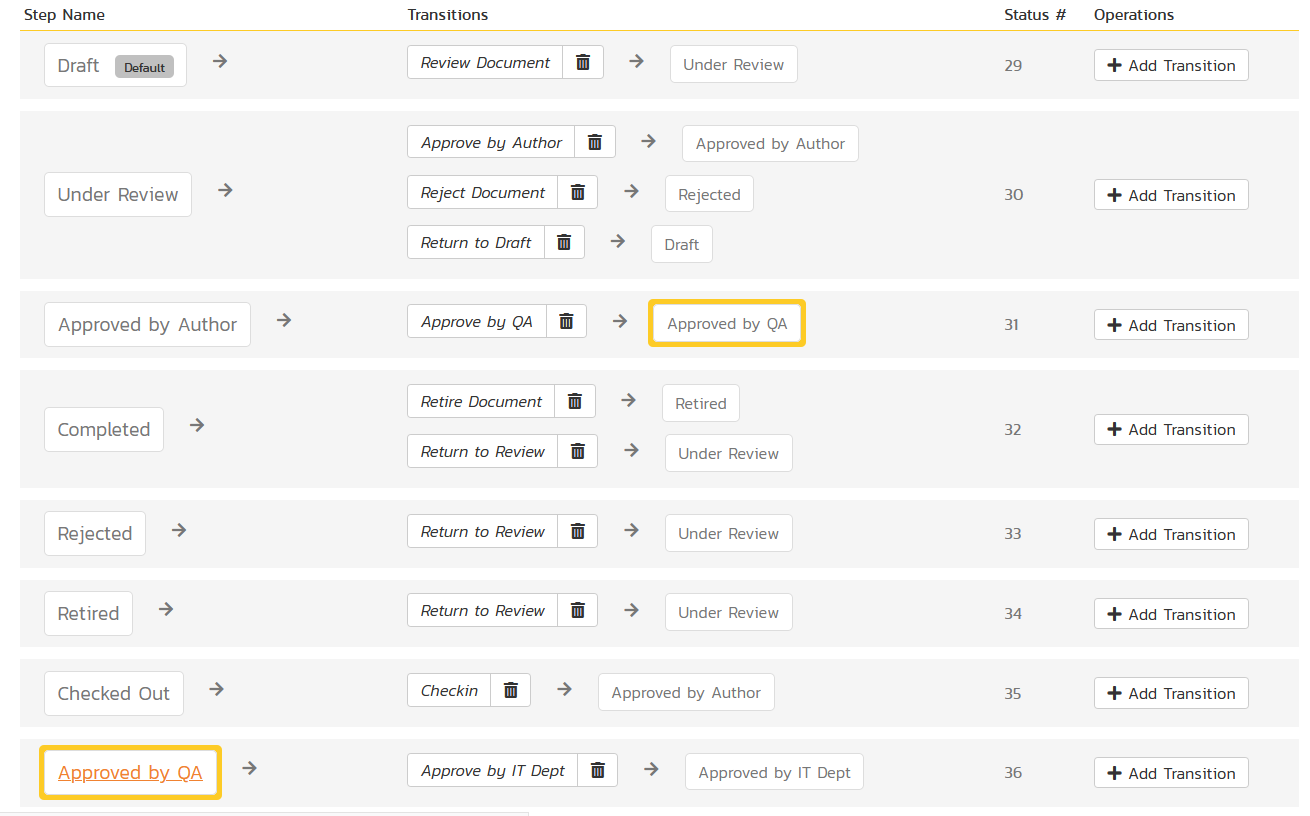The image size is (1310, 816).
Task: Click the Return to Draft transition name
Action: tap(476, 242)
